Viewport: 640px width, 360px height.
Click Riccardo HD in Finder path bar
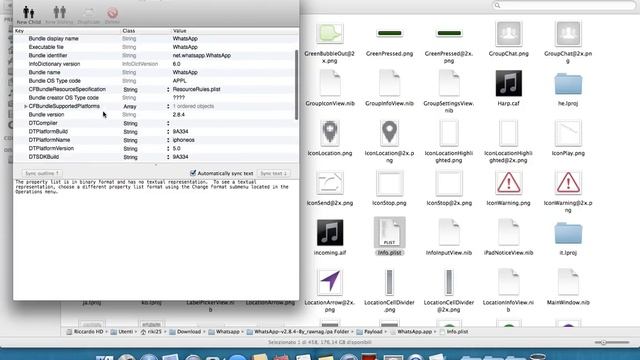tap(85, 332)
